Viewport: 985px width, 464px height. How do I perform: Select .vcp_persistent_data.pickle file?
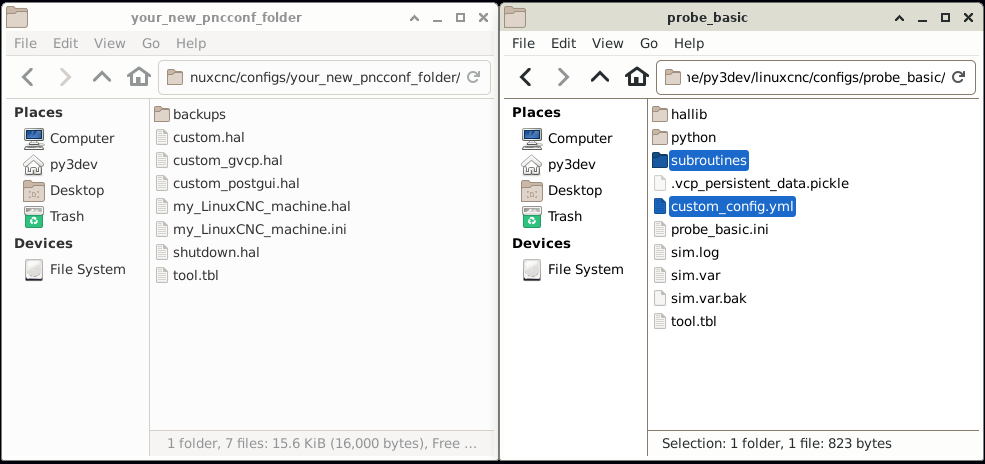coord(751,183)
